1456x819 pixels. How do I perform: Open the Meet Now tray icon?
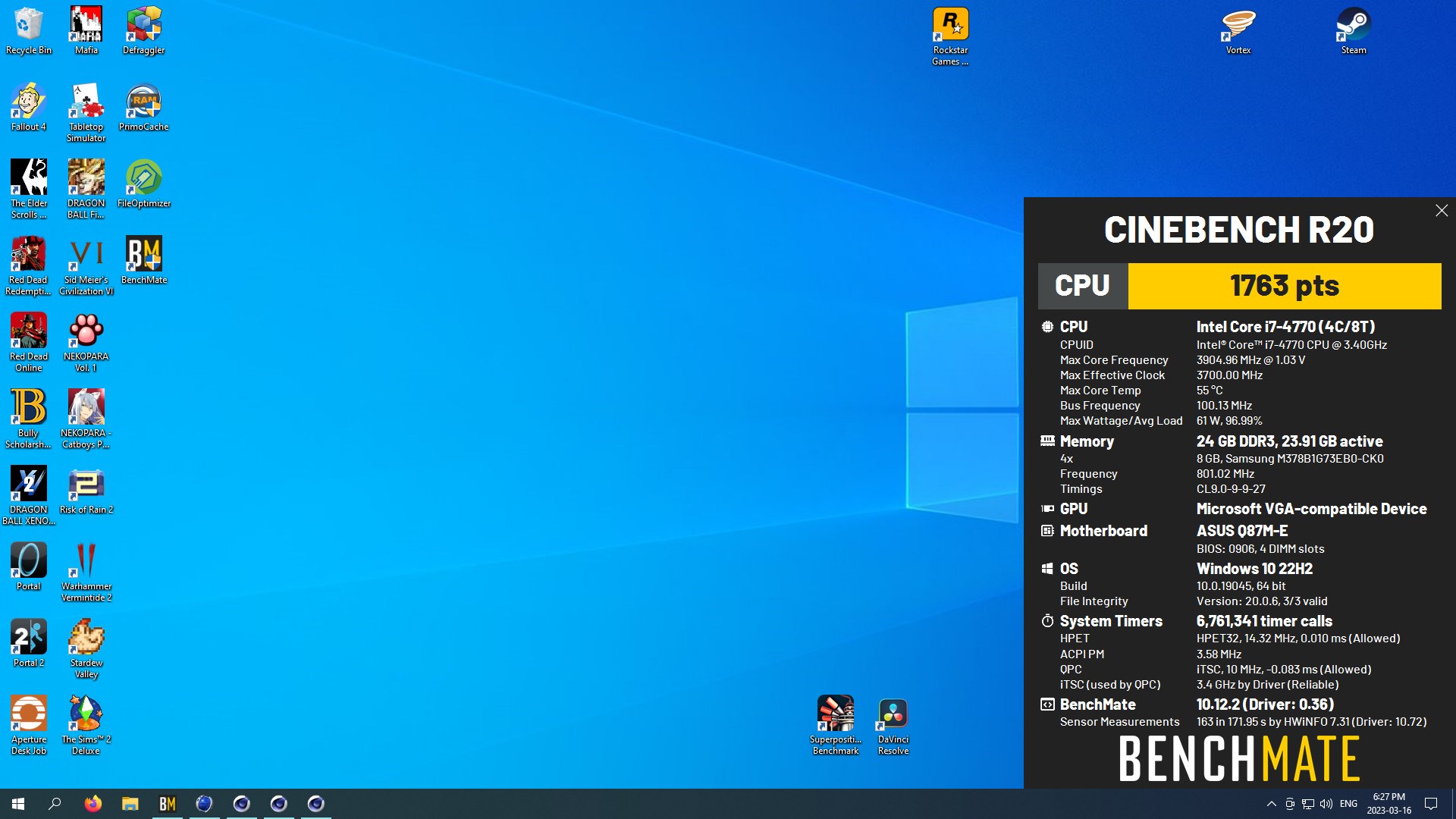tap(1289, 804)
